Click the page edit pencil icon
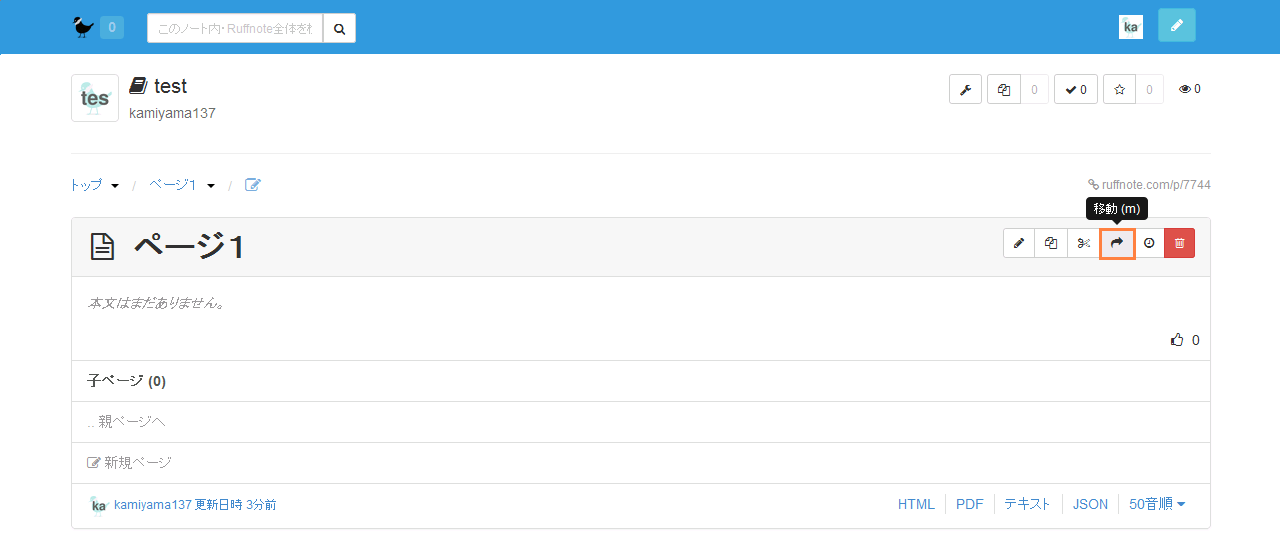Viewport: 1280px width, 535px height. pyautogui.click(x=1019, y=243)
